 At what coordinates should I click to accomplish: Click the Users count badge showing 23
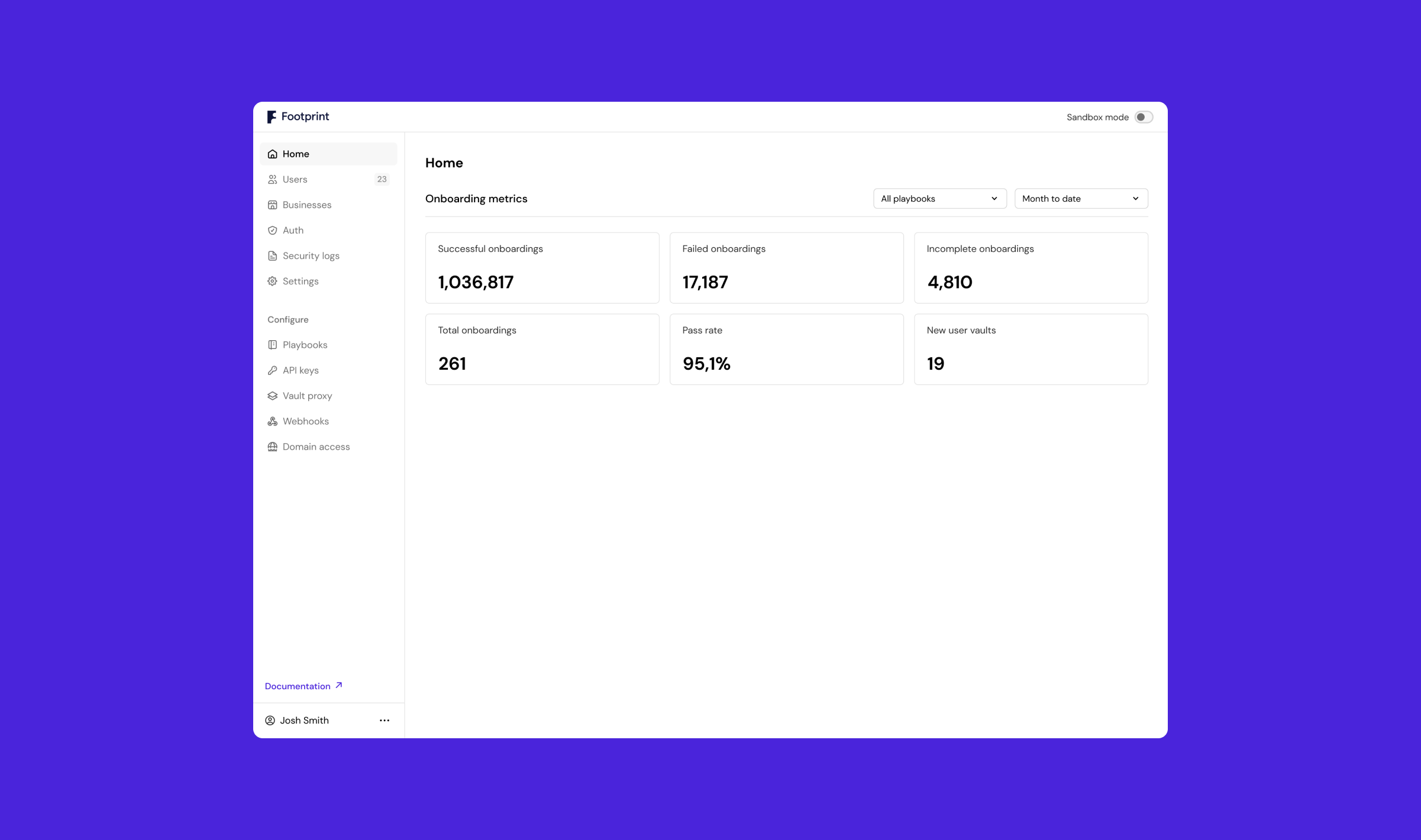point(382,179)
